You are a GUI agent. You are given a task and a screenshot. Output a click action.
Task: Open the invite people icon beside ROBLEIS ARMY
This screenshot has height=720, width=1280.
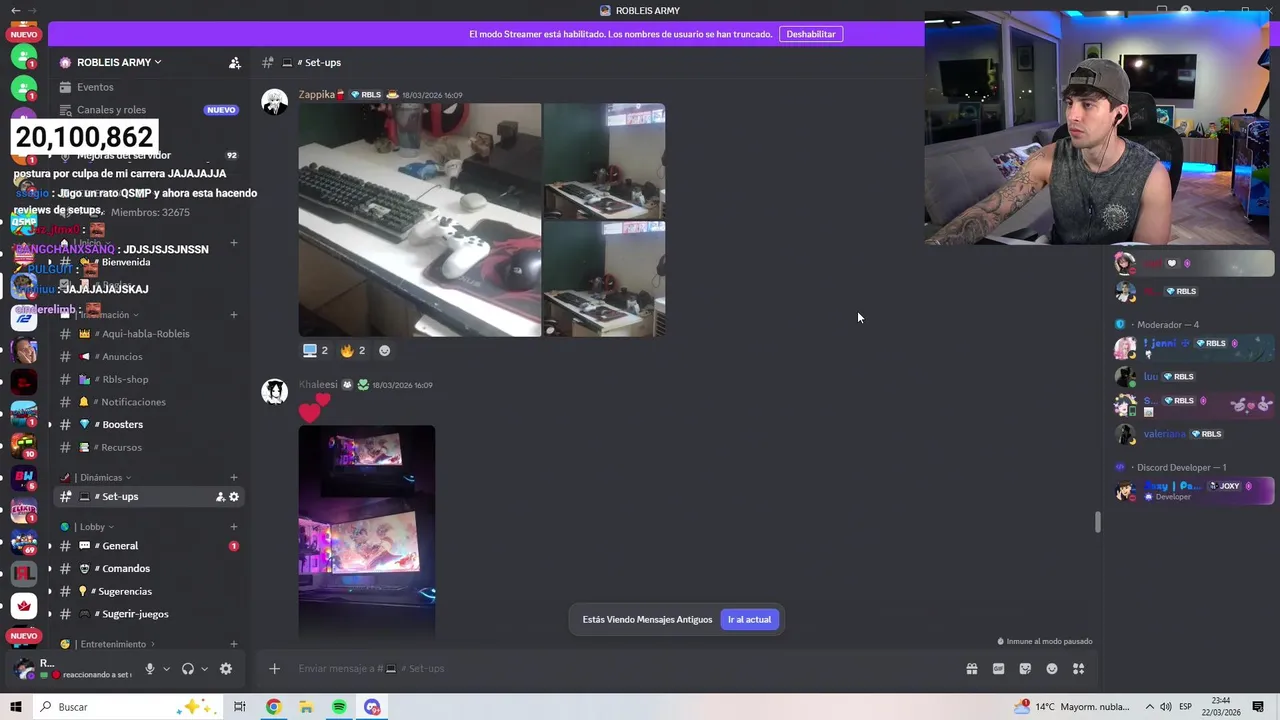click(x=234, y=62)
